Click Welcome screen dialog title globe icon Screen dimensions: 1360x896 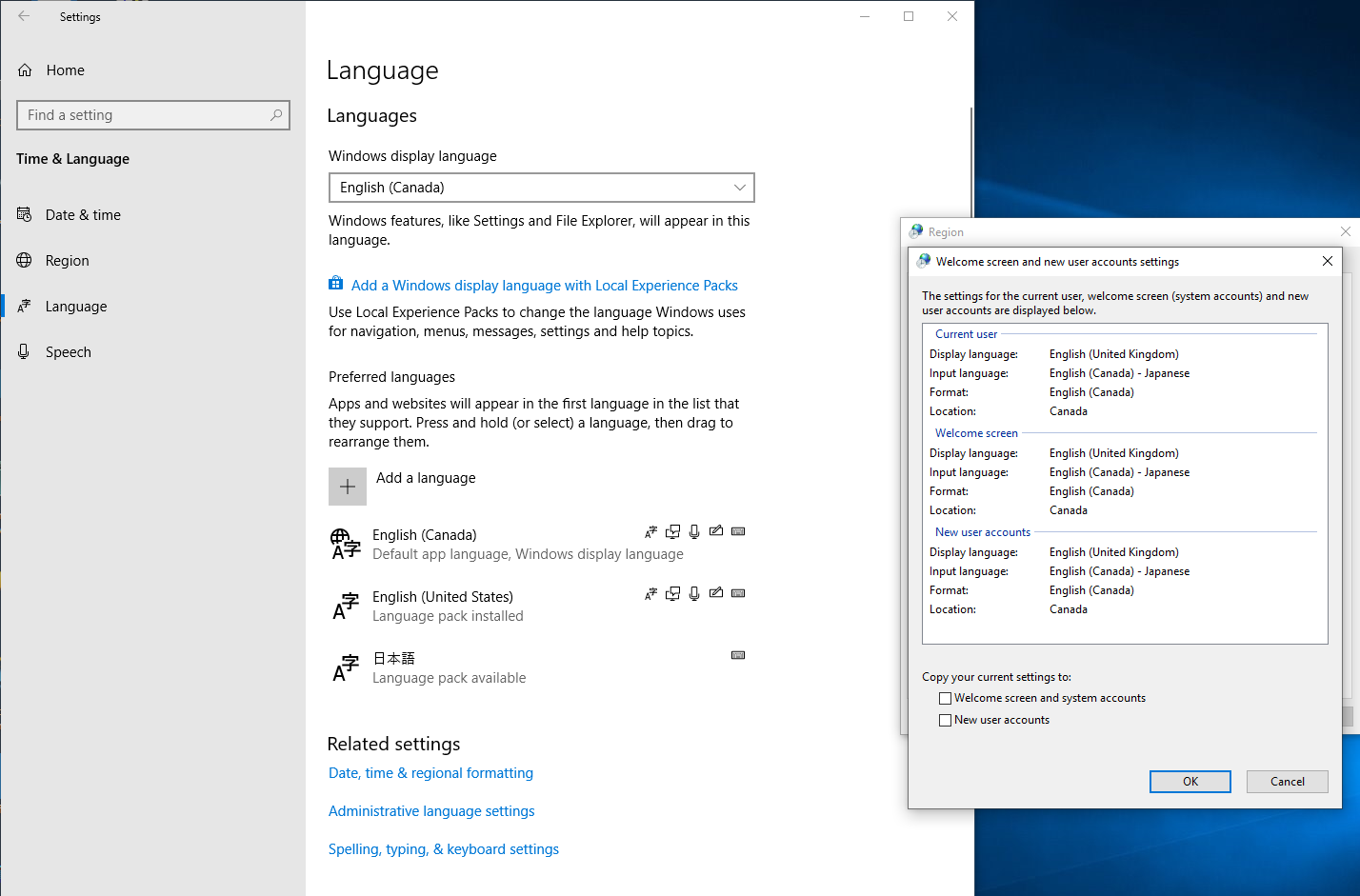(x=924, y=261)
